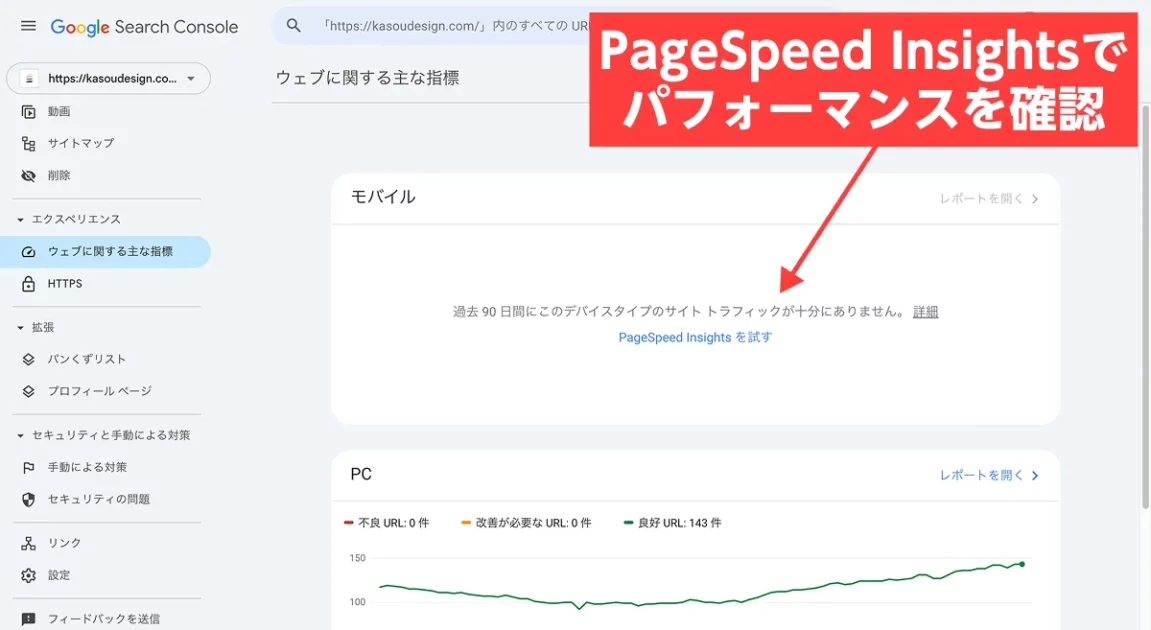
Task: Click the 削除 removals eye-slash icon
Action: (x=29, y=176)
